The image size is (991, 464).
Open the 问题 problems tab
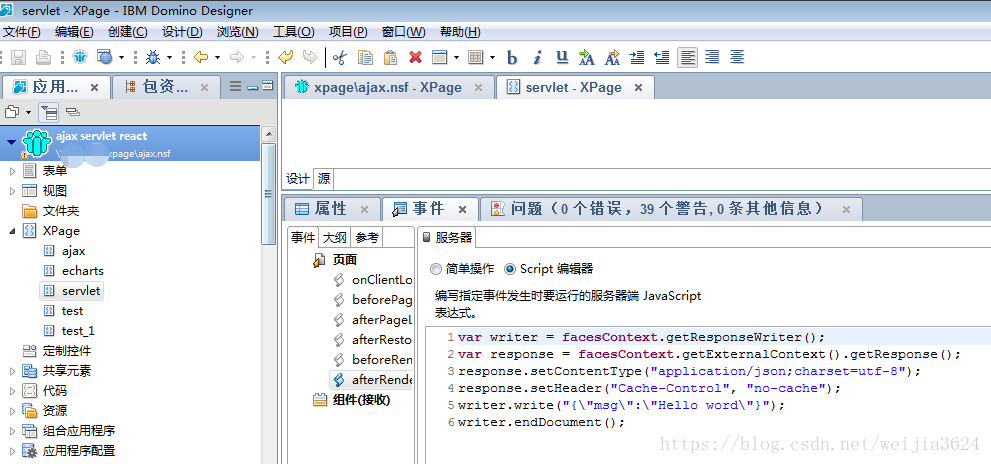[x=670, y=209]
